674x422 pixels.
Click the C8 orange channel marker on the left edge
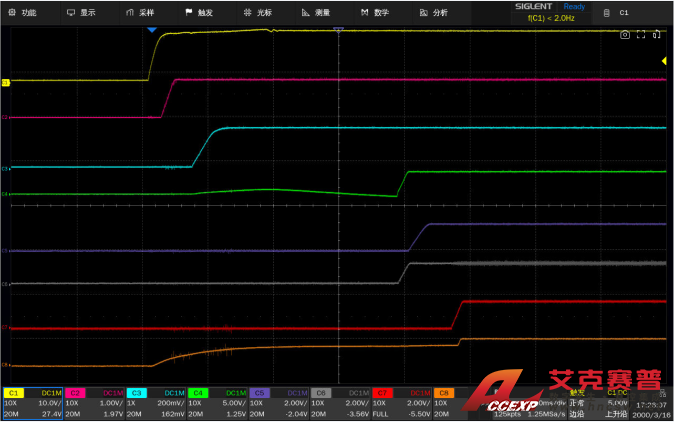pos(5,364)
